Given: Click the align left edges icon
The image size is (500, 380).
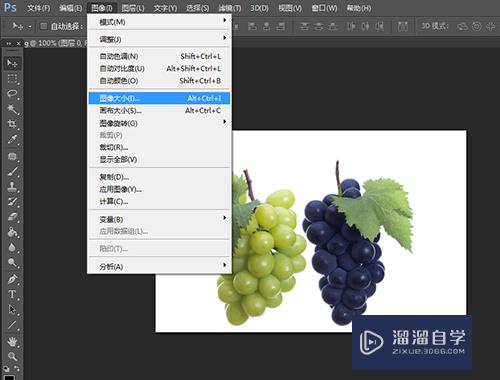Looking at the screenshot, I should [252, 26].
